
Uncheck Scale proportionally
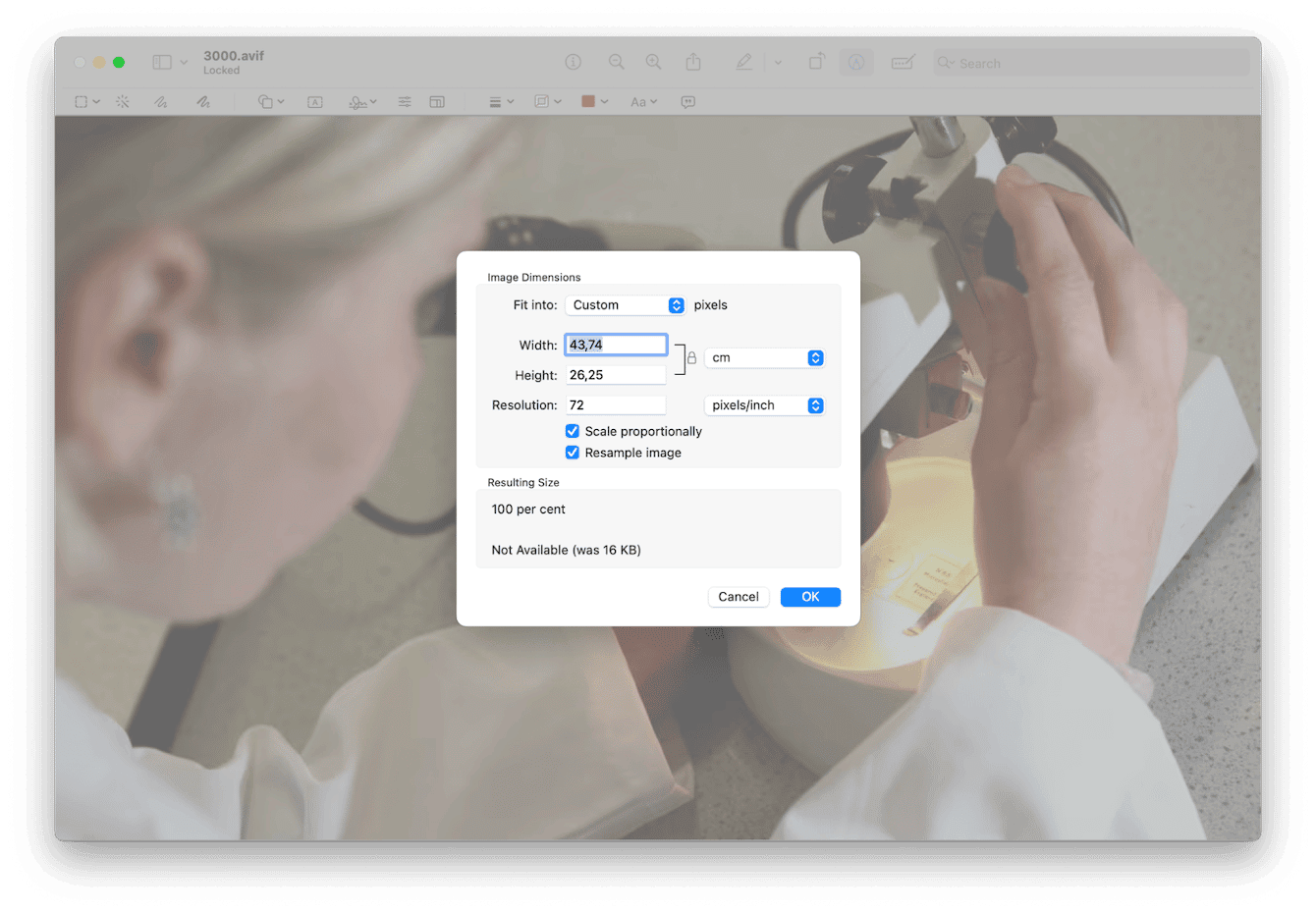[x=573, y=431]
